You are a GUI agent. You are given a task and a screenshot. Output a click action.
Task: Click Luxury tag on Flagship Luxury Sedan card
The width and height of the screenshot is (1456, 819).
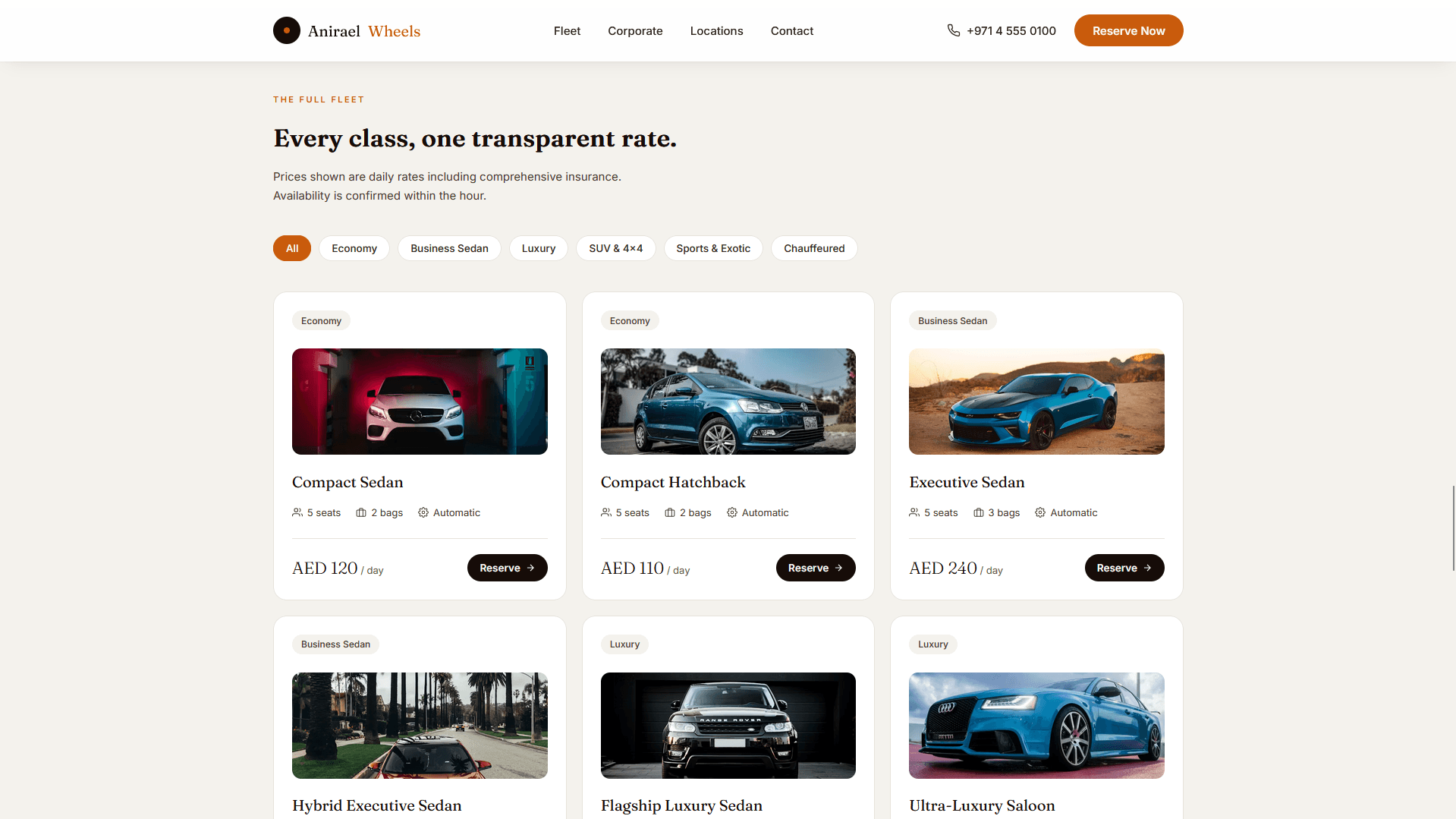624,644
